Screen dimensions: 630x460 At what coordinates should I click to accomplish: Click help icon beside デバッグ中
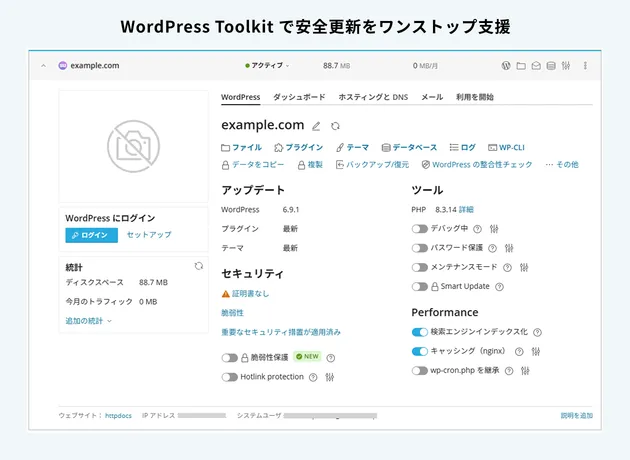[477, 229]
